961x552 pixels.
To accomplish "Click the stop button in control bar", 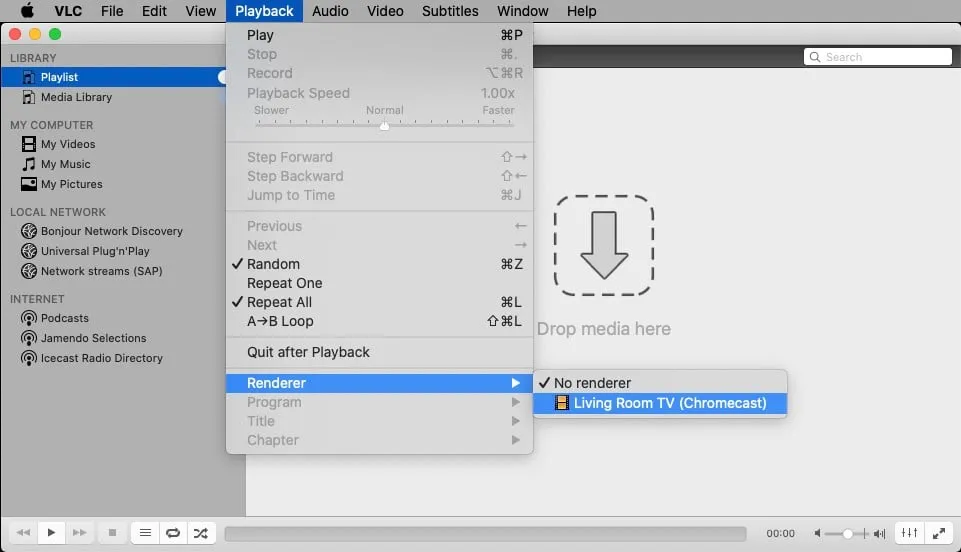I will click(x=112, y=533).
